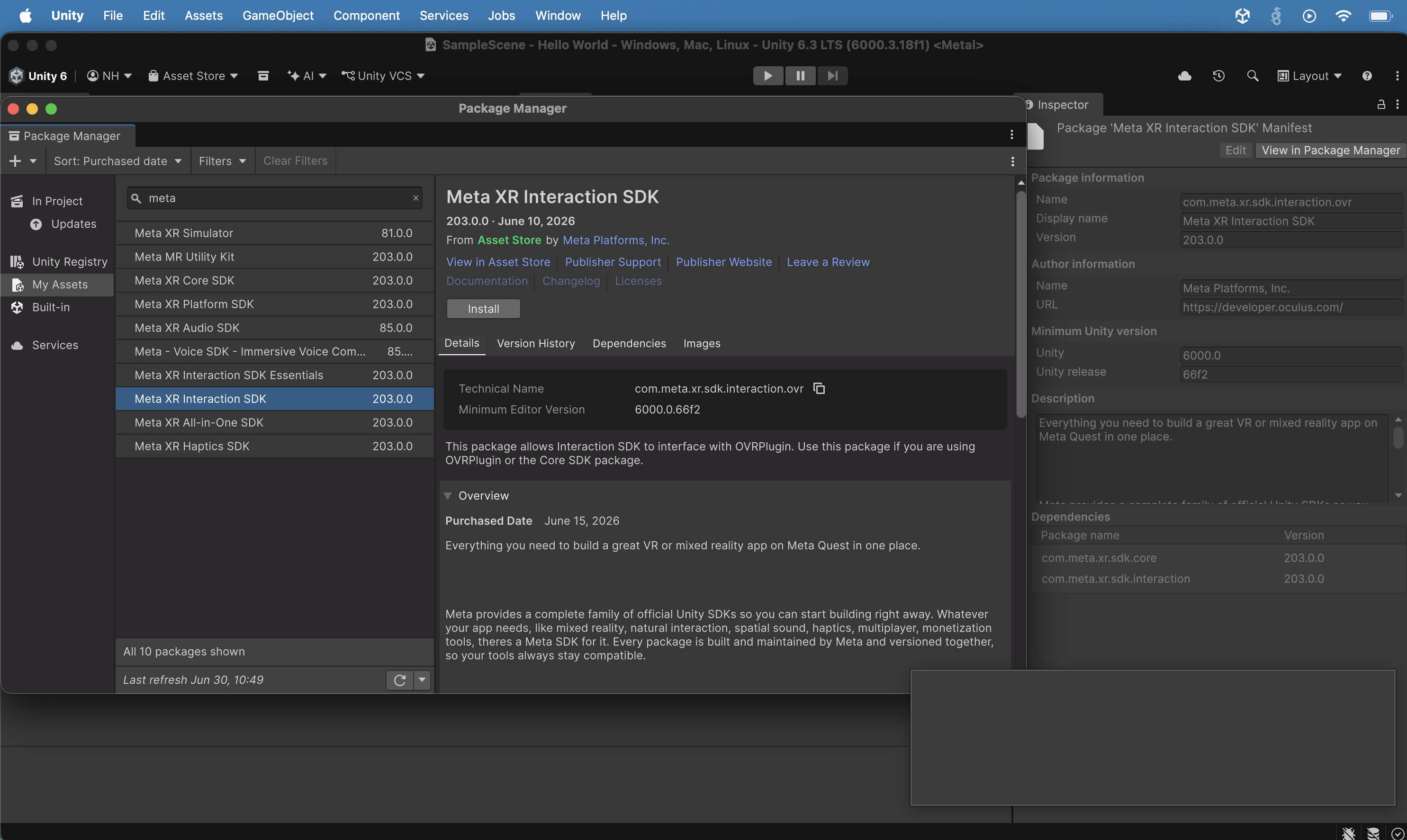Click the Pause button in toolbar
Image resolution: width=1407 pixels, height=840 pixels.
pos(800,76)
